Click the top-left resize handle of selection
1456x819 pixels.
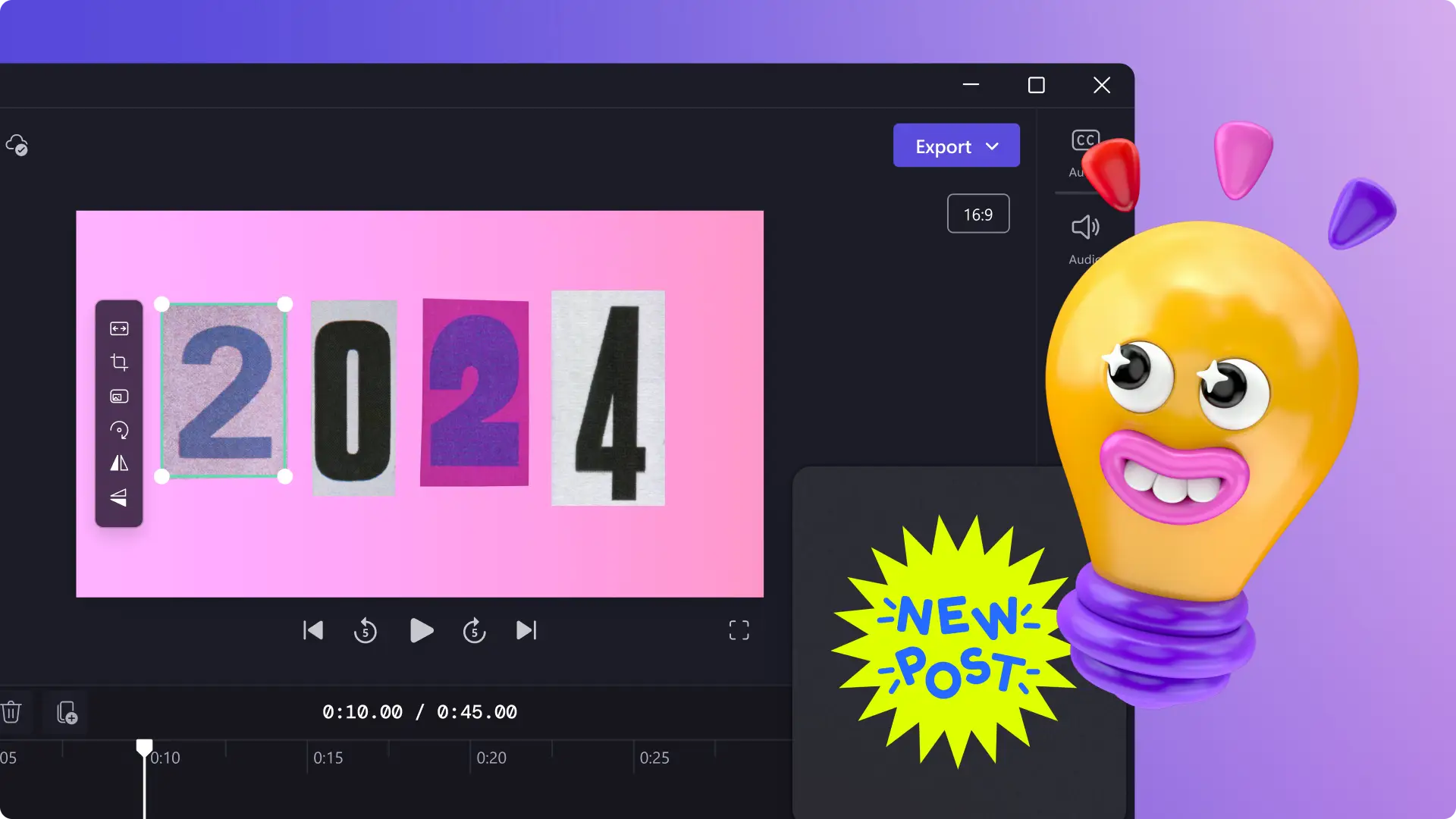tap(162, 304)
